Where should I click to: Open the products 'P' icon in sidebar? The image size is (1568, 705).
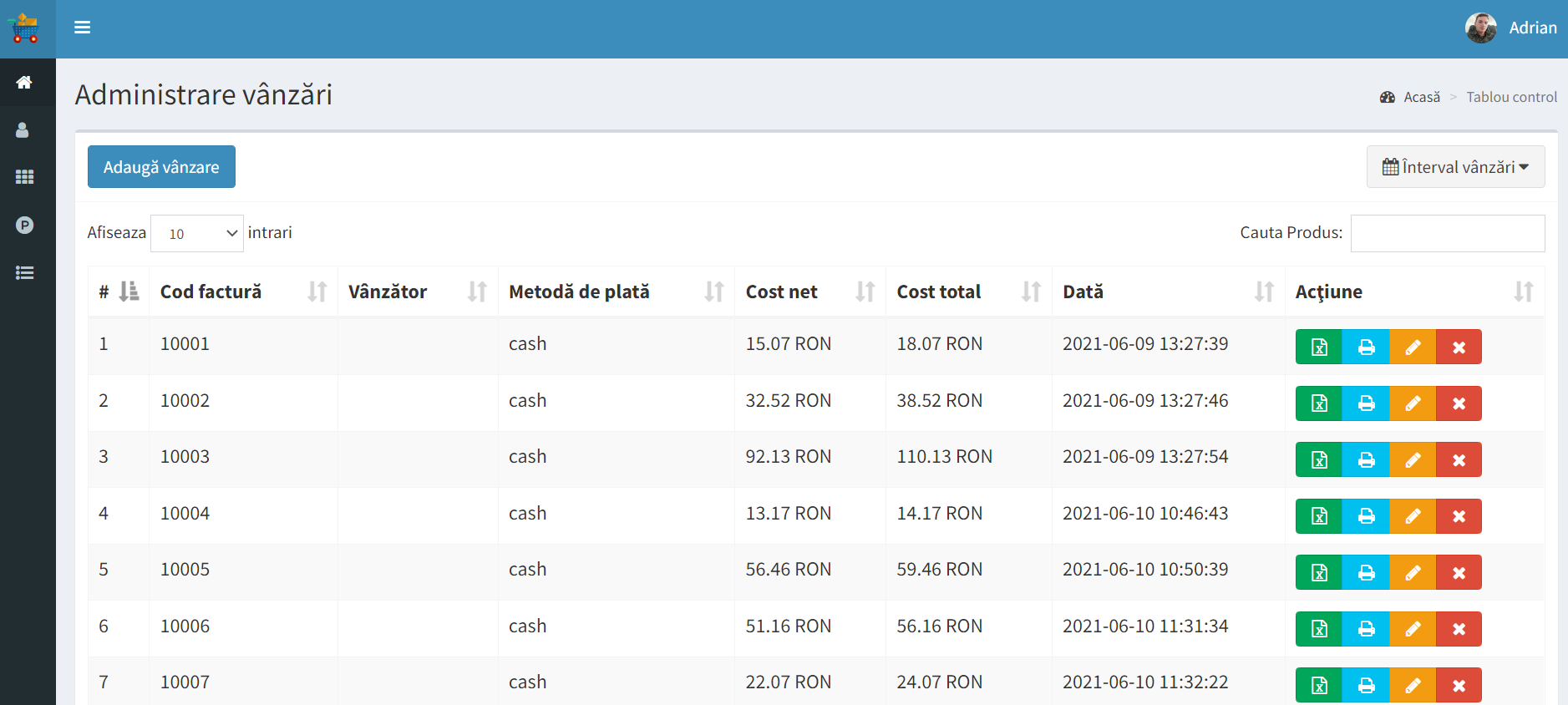[24, 225]
